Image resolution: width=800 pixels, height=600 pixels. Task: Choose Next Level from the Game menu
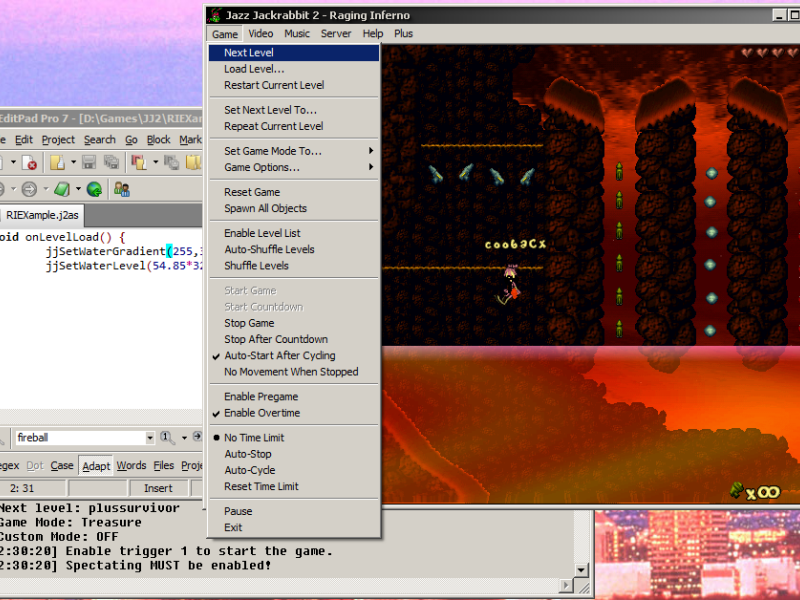point(293,53)
